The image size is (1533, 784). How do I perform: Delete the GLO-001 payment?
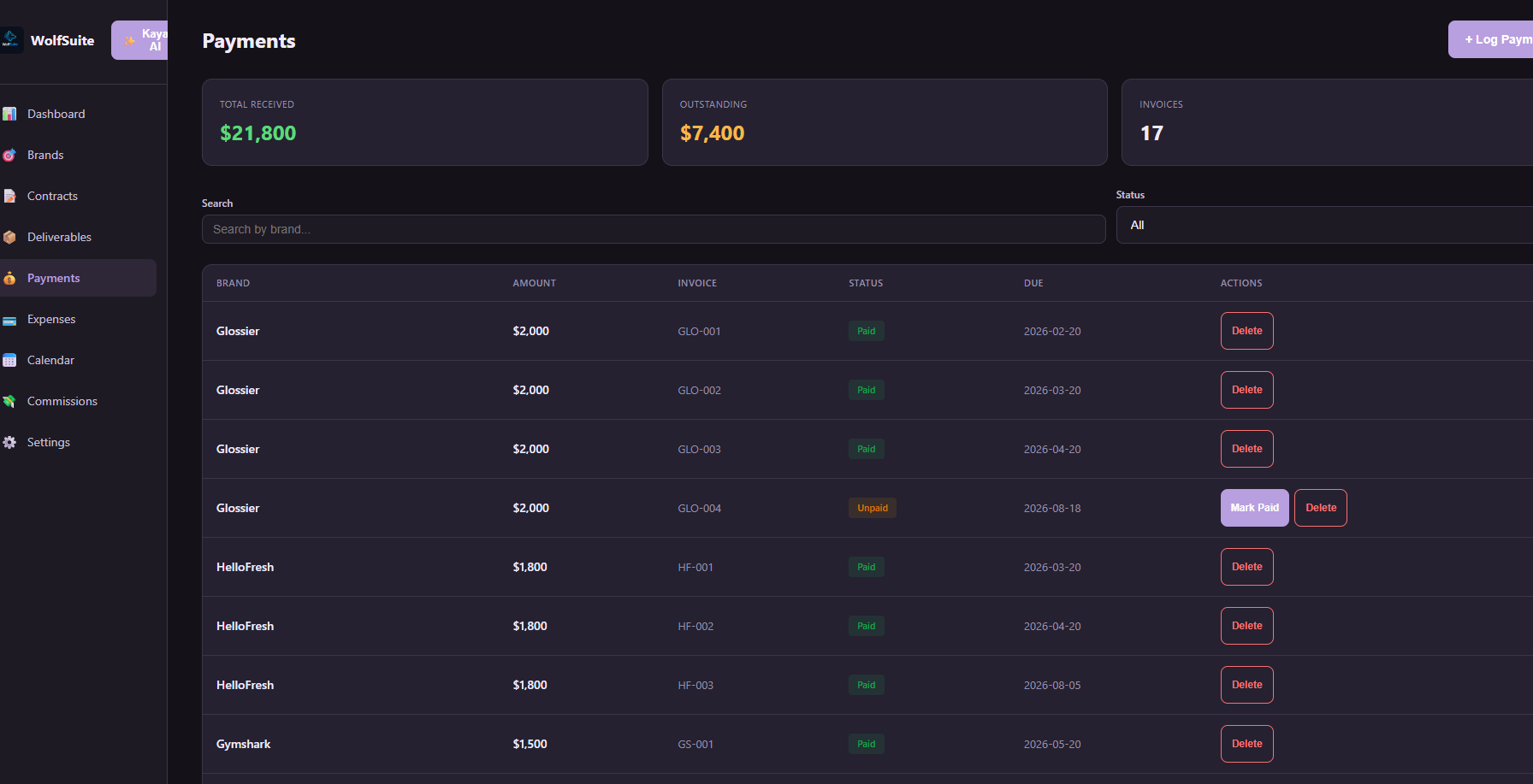pyautogui.click(x=1246, y=331)
